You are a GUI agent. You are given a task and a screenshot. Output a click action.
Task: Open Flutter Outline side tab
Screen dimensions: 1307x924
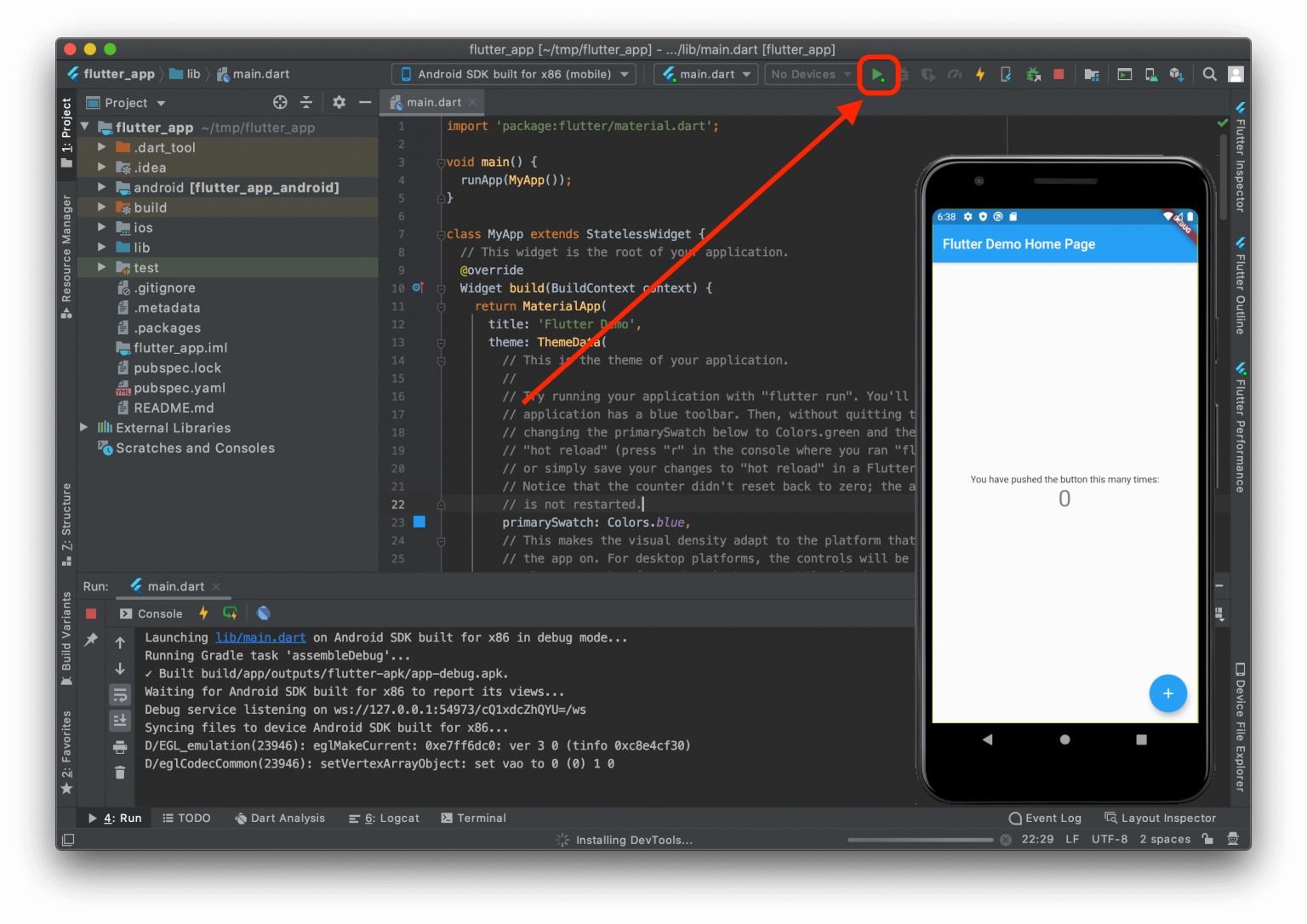pos(1241,287)
